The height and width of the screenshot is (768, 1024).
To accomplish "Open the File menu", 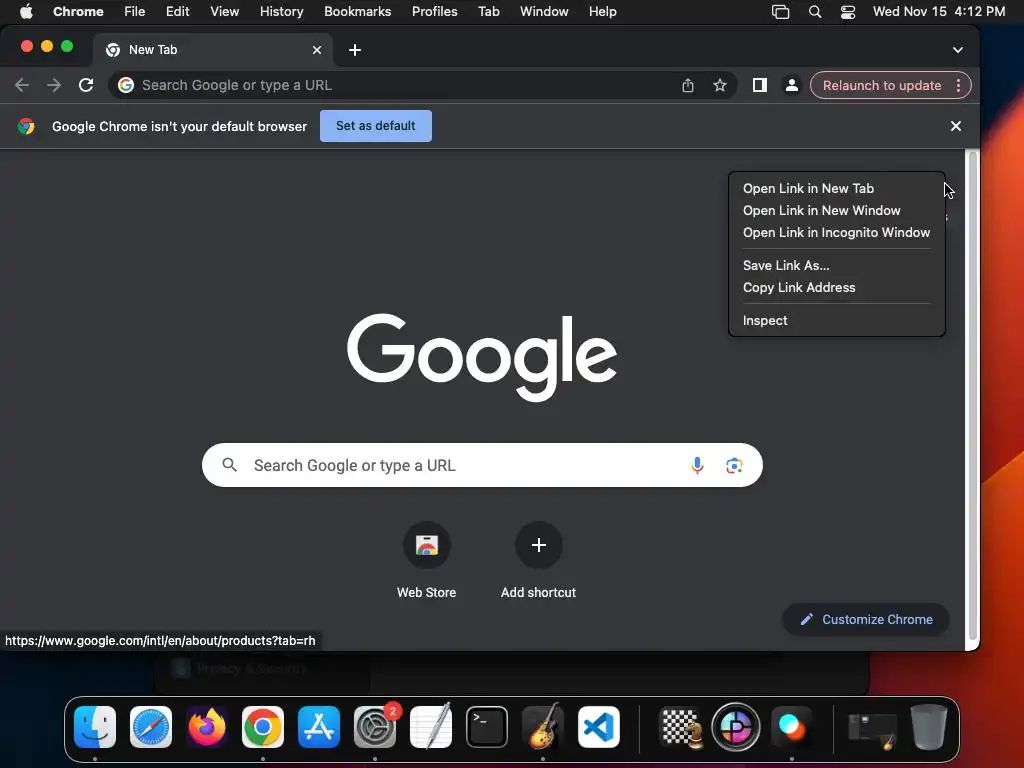I will [135, 11].
